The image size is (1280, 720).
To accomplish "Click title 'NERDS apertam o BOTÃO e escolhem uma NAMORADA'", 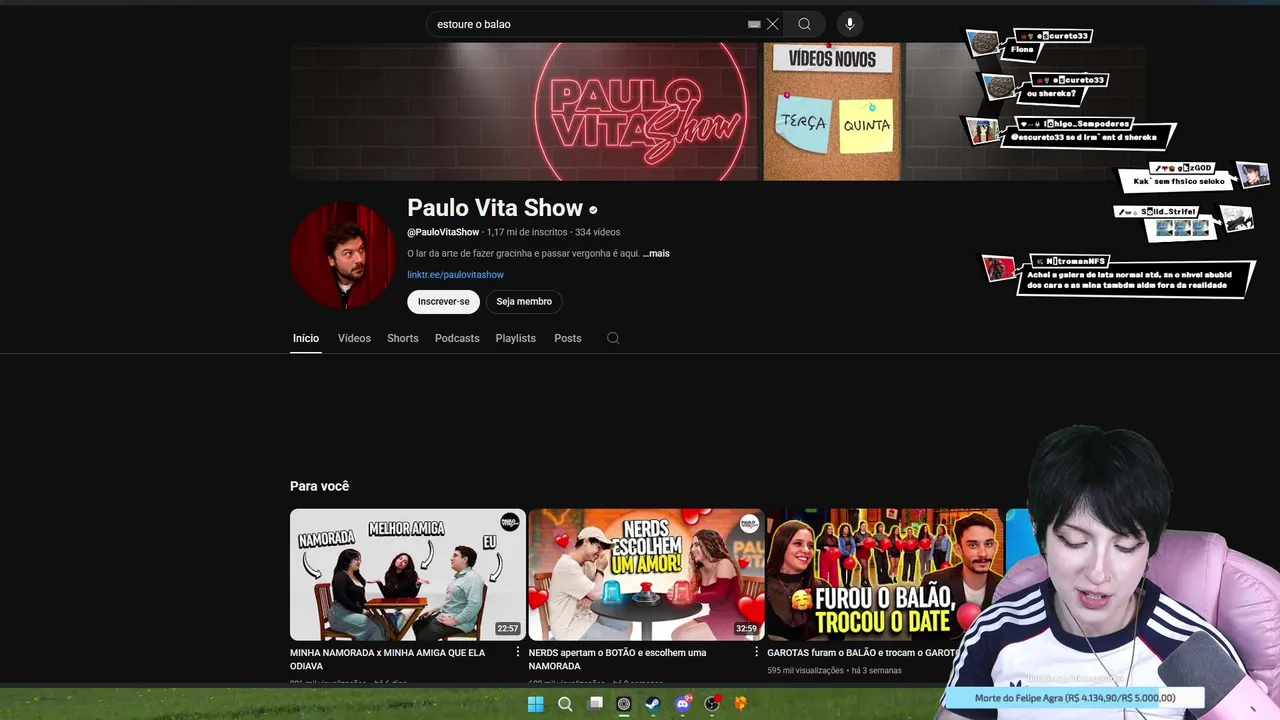I will 617,660.
